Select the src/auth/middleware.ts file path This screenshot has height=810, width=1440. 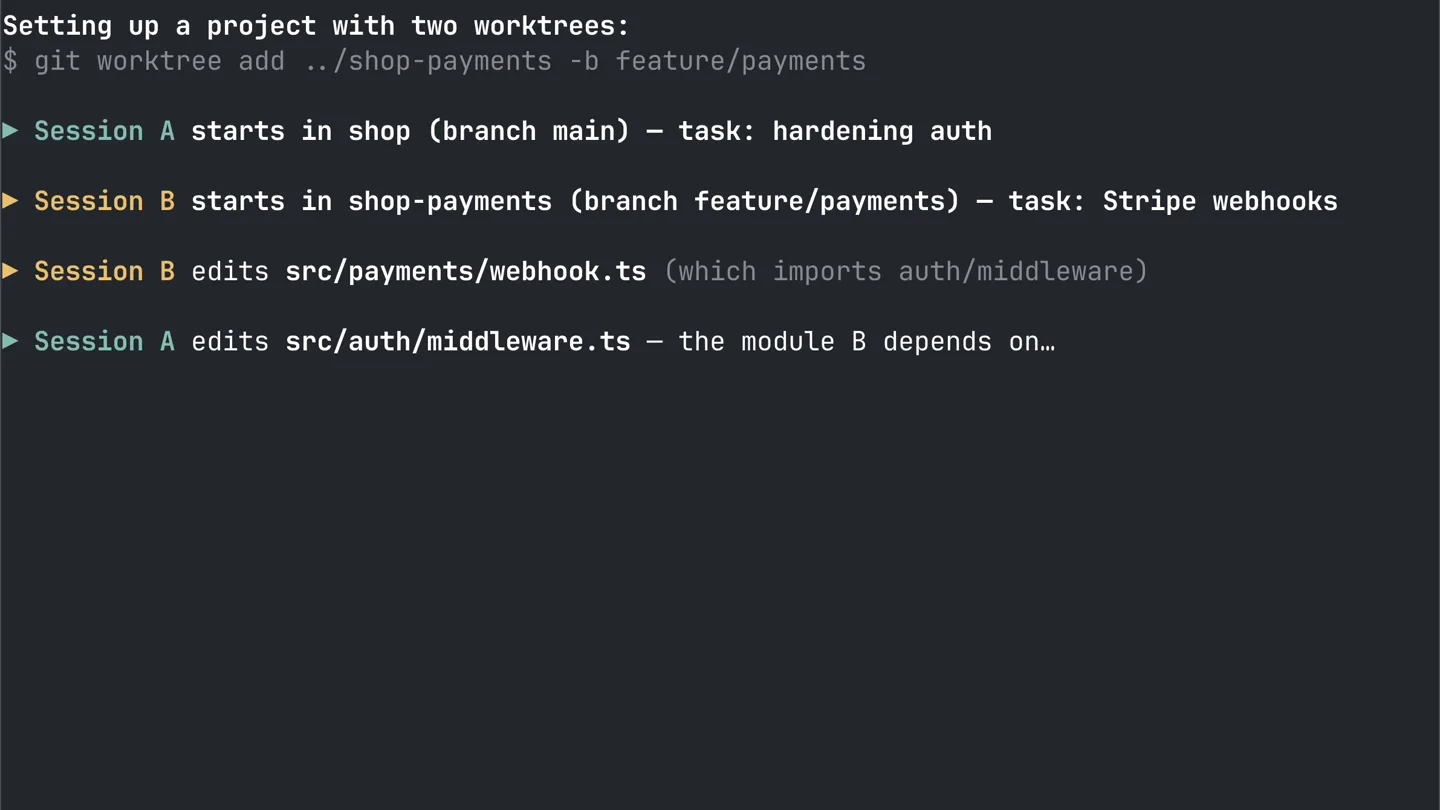tap(458, 341)
